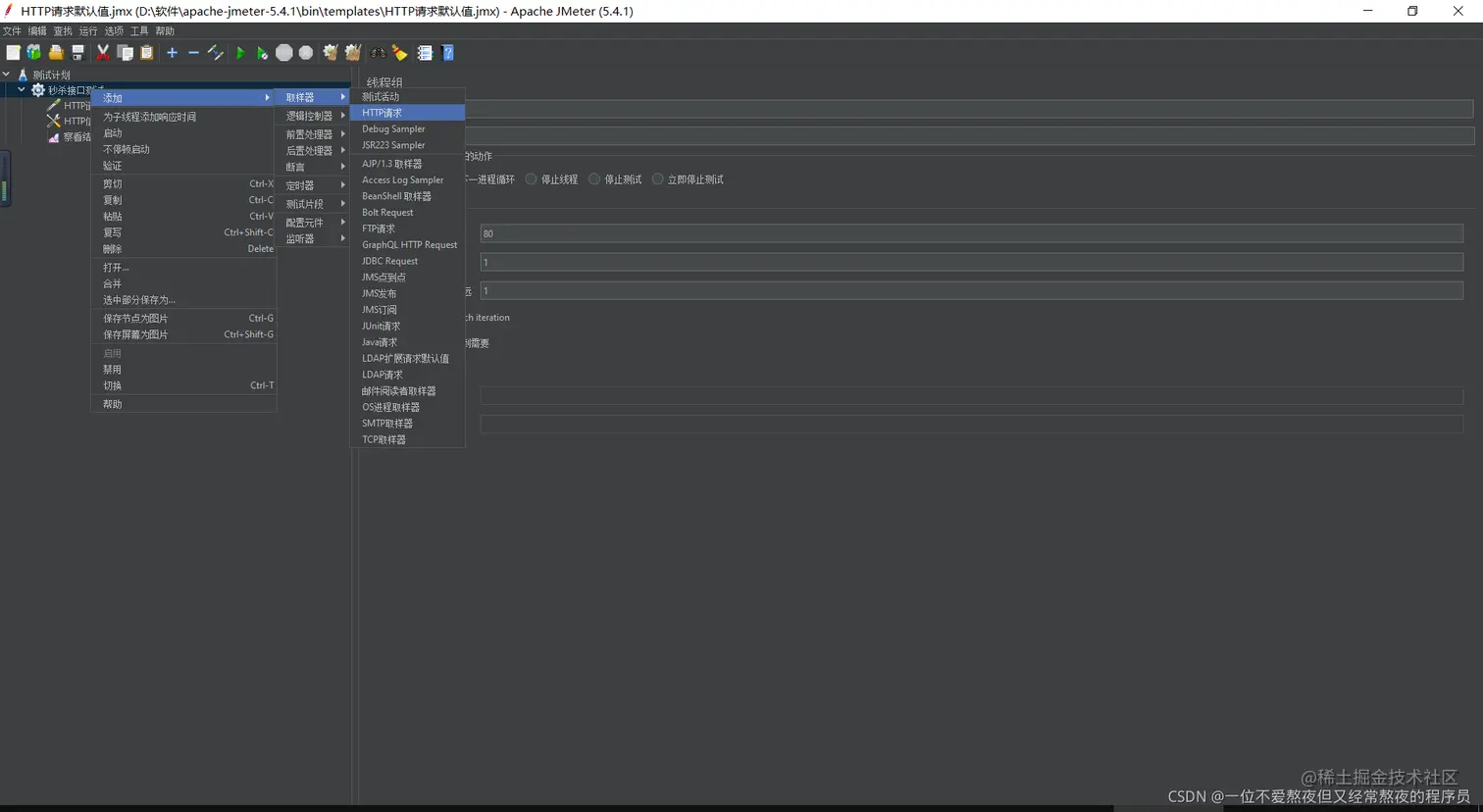The image size is (1483, 812).
Task: Select the pipette HTTP sampler tree icon
Action: point(54,105)
